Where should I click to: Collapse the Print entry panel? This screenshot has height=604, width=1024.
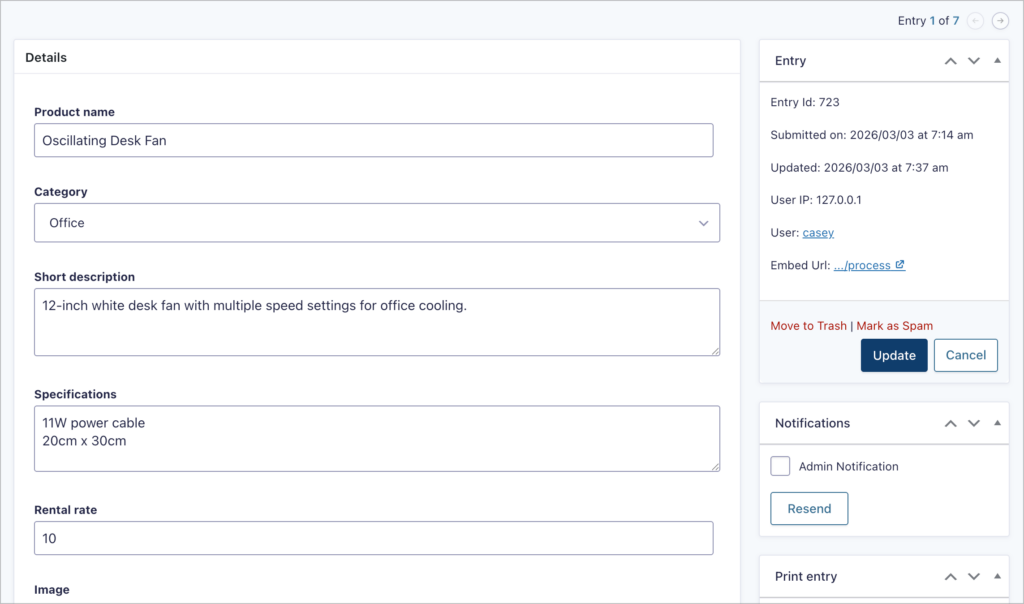pos(996,576)
